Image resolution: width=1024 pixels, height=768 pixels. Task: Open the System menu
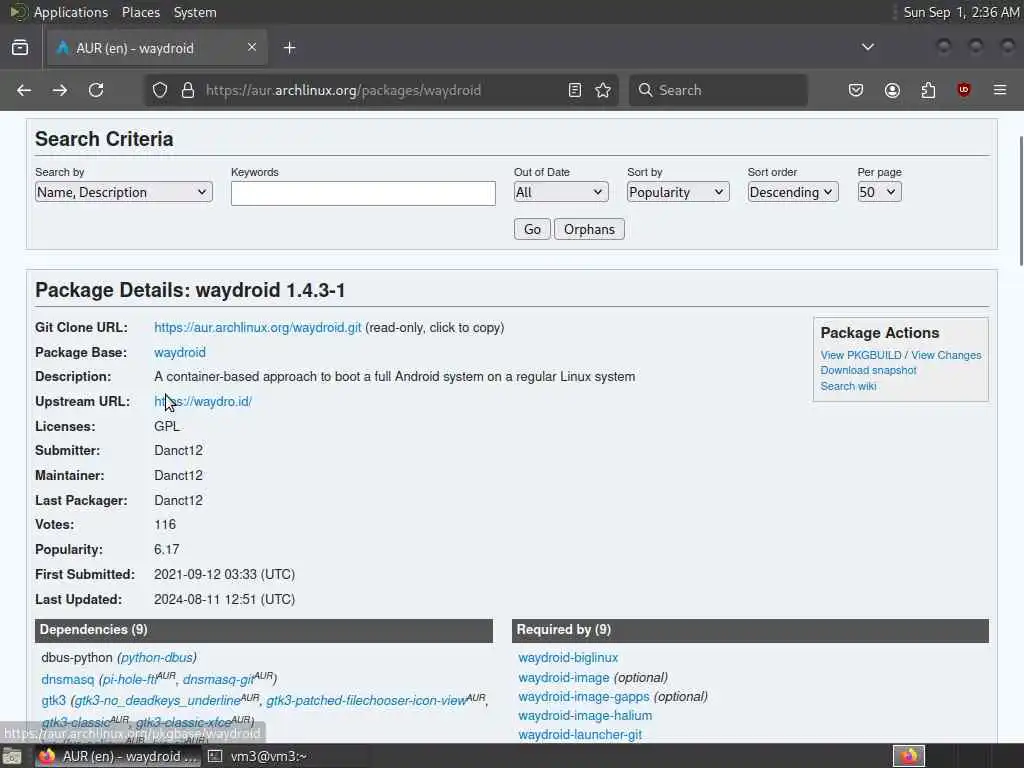point(195,12)
